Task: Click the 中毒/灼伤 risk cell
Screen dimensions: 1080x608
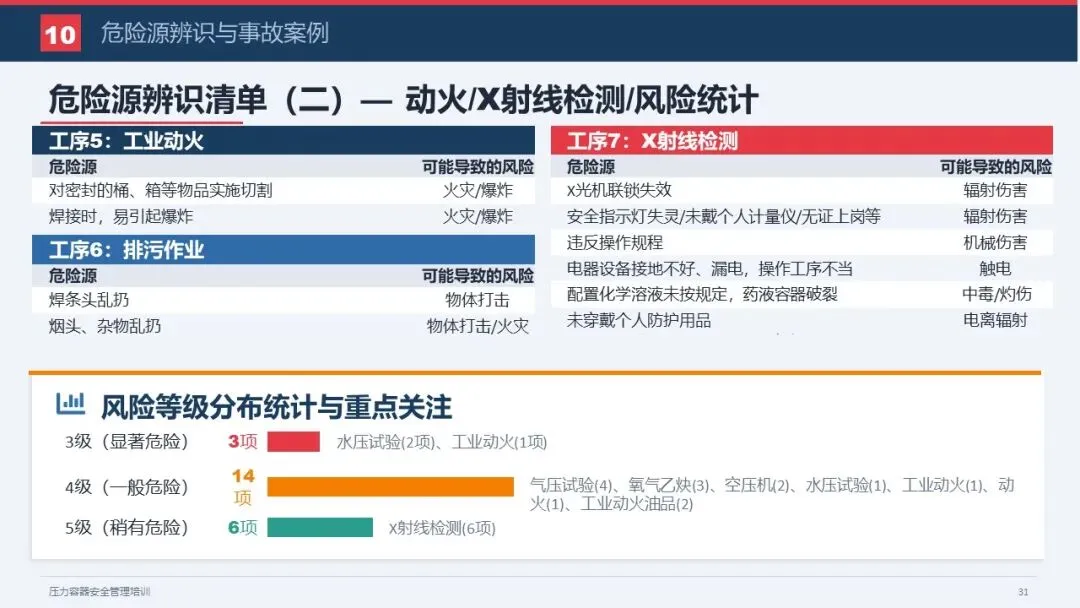Action: 997,295
